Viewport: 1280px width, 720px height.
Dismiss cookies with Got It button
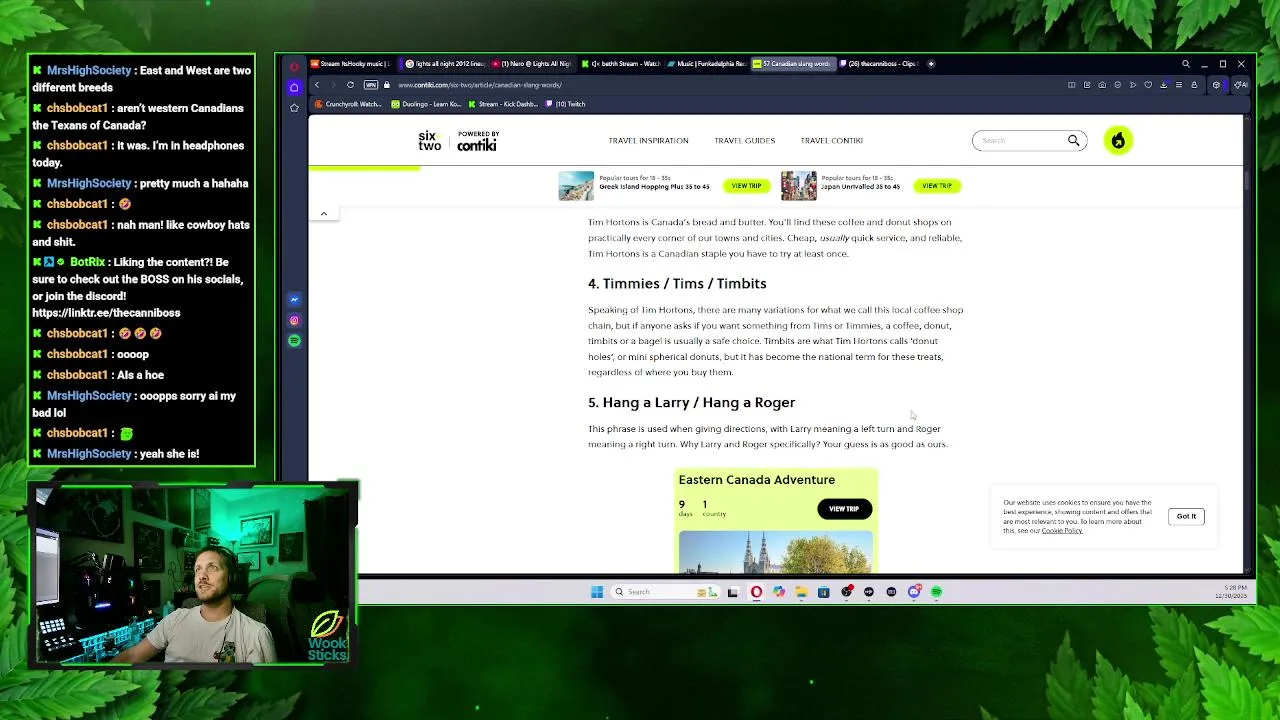tap(1186, 516)
